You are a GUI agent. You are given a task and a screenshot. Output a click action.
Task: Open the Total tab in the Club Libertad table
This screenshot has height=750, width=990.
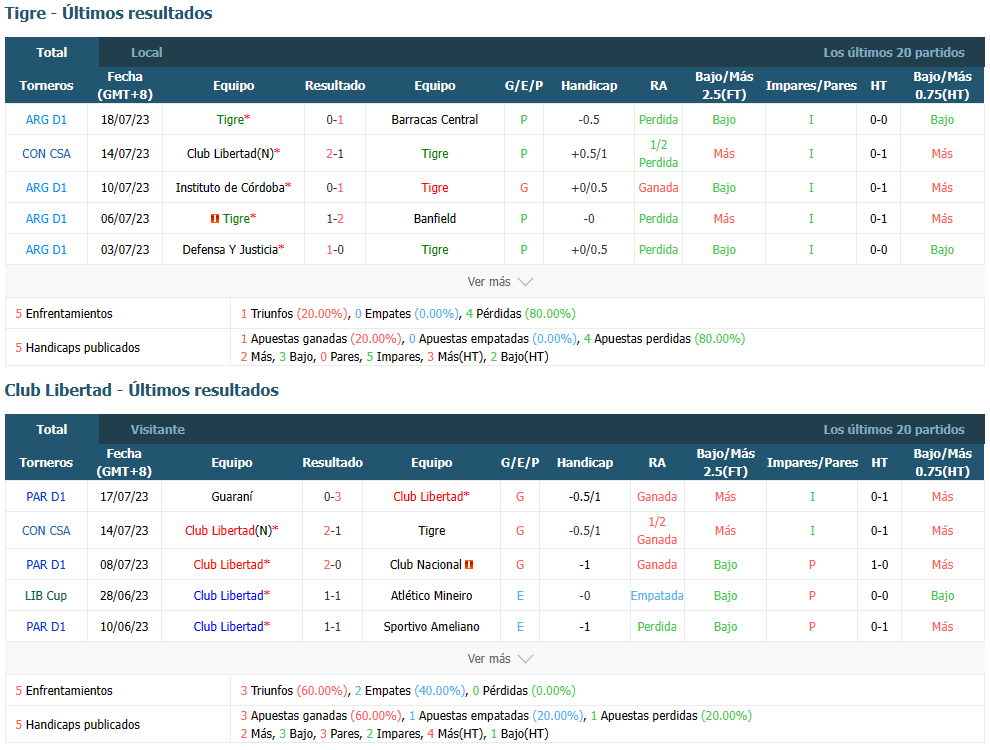(x=52, y=429)
